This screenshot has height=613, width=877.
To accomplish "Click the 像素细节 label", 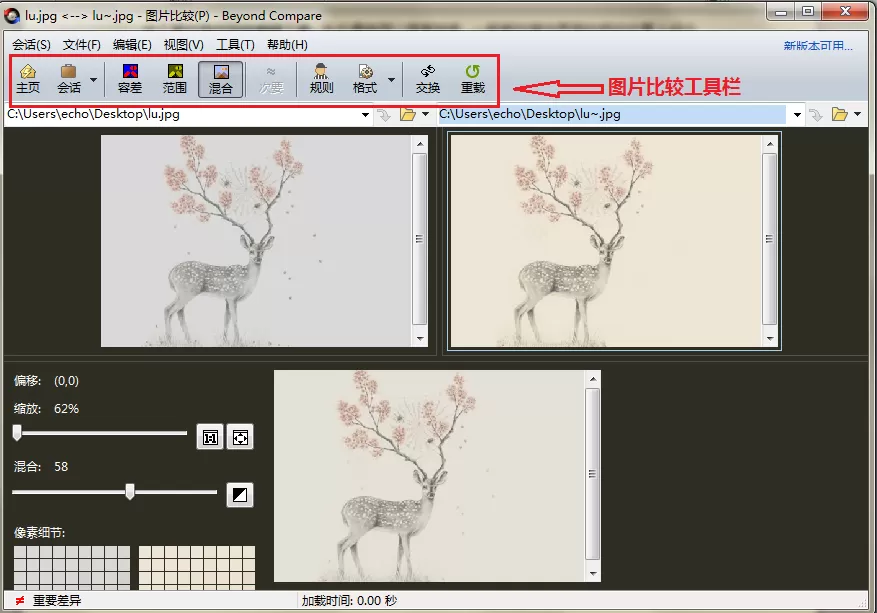I will tap(39, 532).
